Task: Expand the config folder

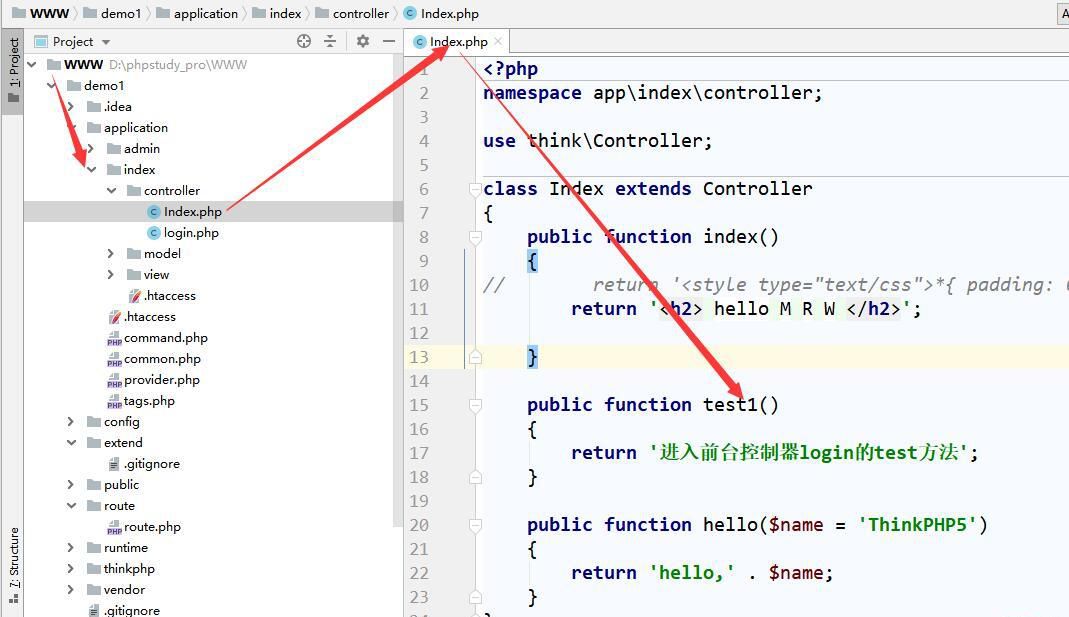Action: [x=71, y=422]
